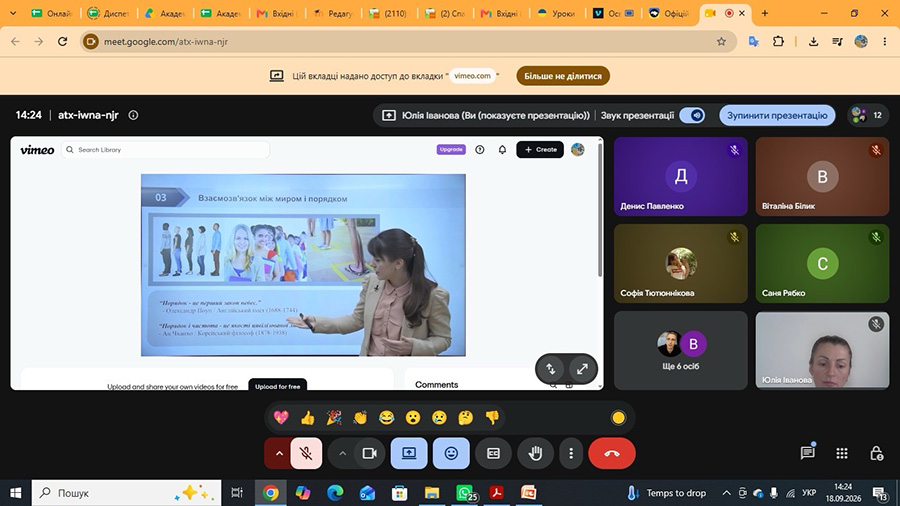Unmute the microphone
This screenshot has height=506, width=900.
tap(306, 453)
